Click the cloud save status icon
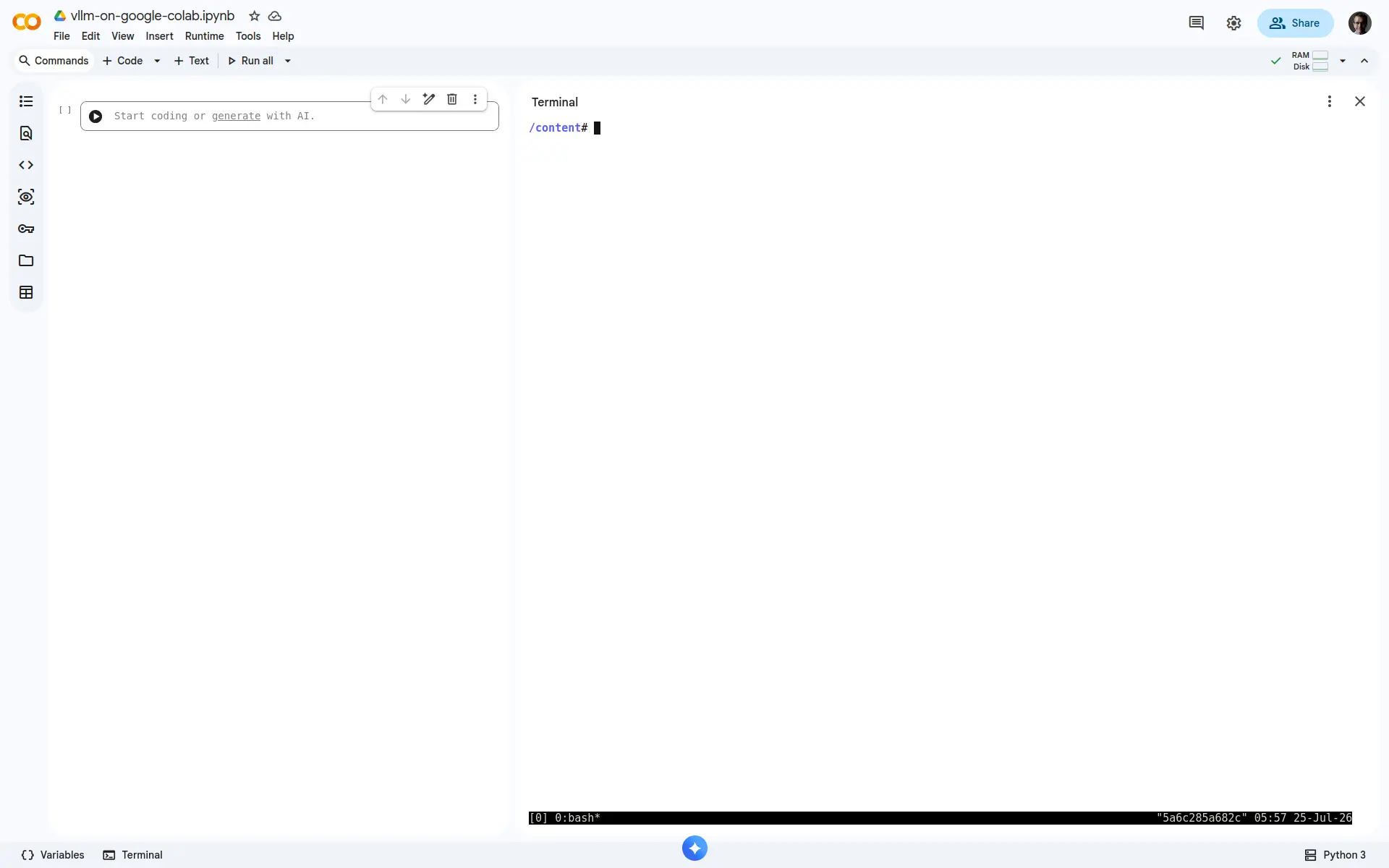1389x868 pixels. click(x=275, y=16)
